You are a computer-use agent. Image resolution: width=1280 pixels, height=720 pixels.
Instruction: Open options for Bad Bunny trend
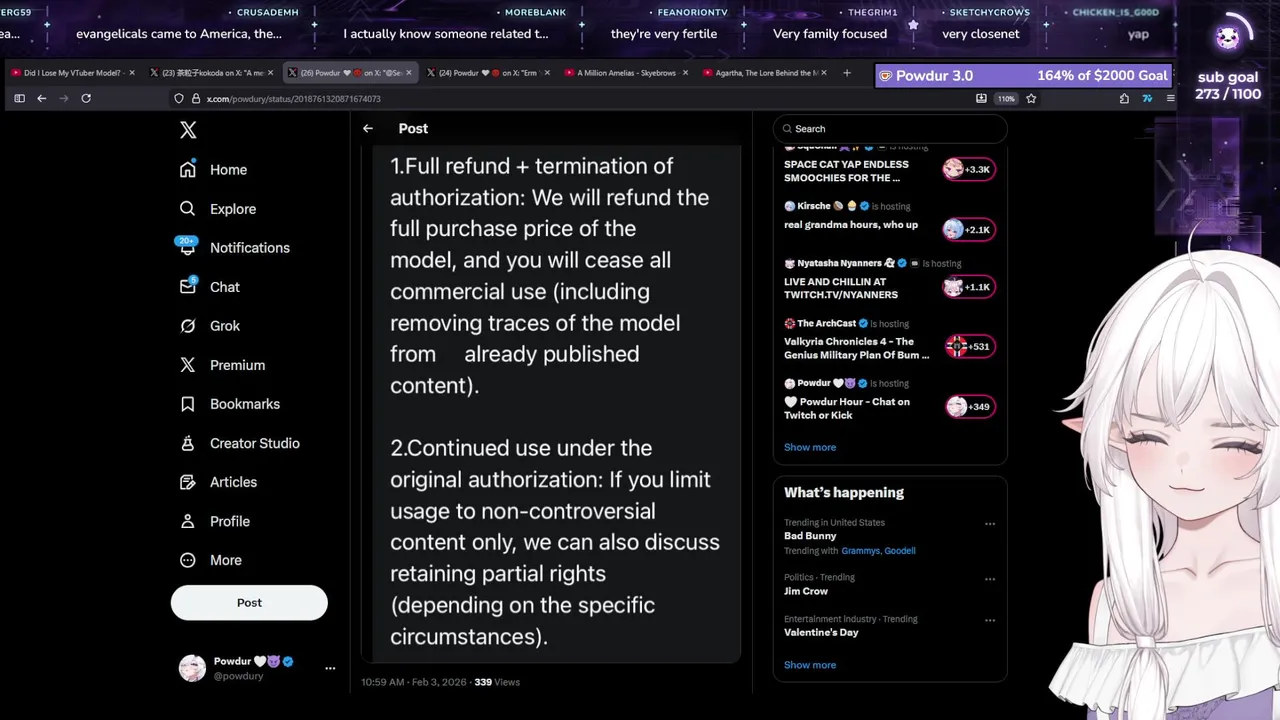990,524
